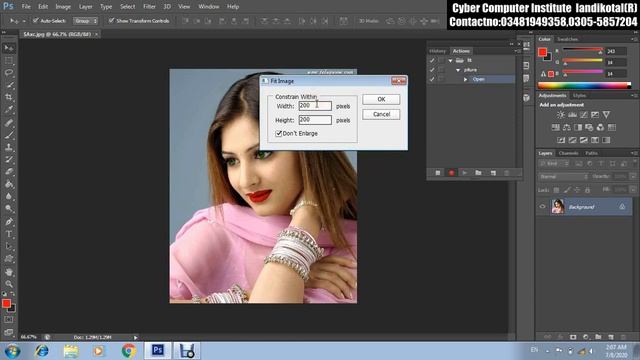
Task: Toggle dialog box for the Open step
Action: (441, 79)
